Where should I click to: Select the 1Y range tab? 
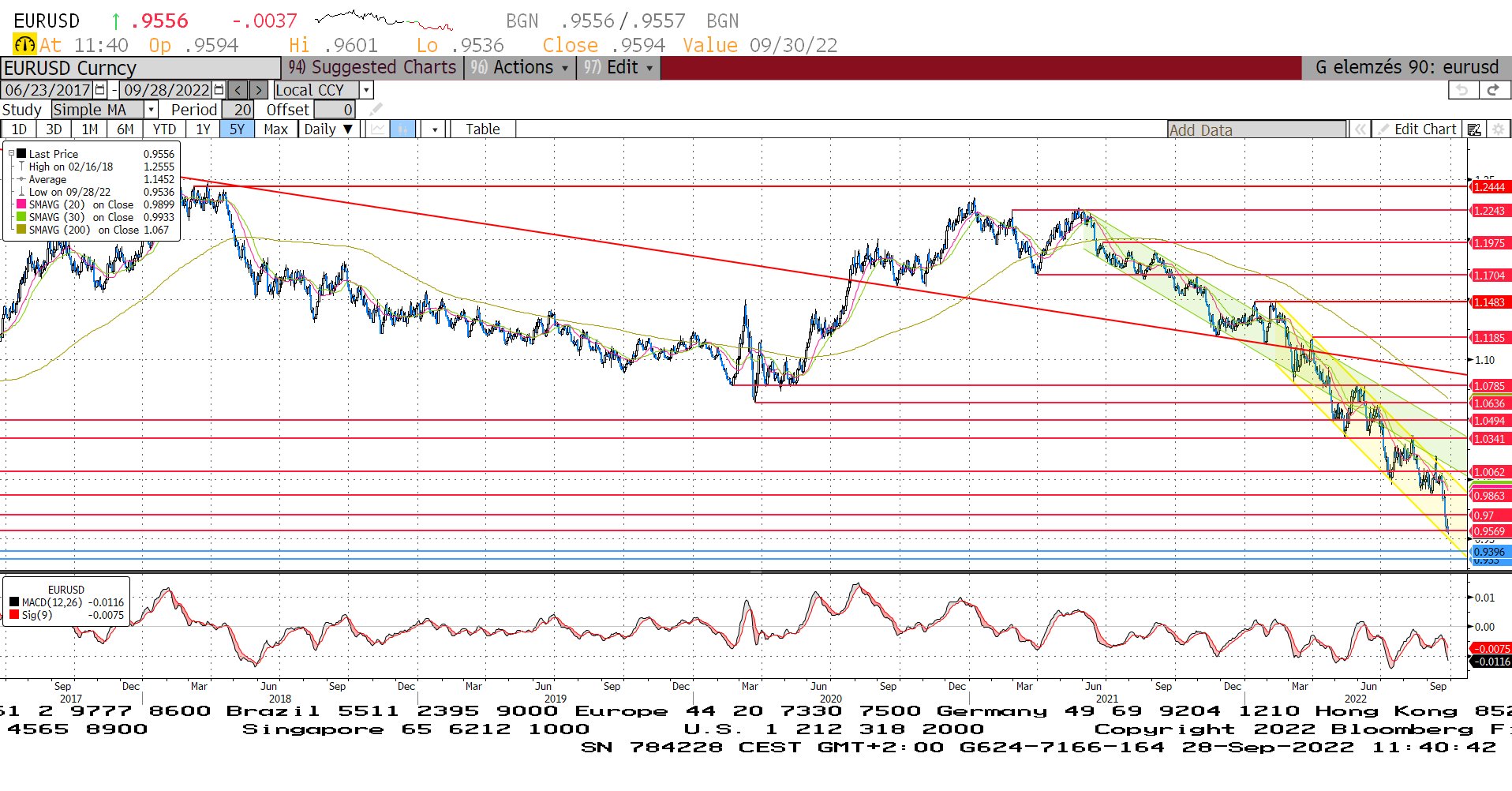(x=203, y=129)
